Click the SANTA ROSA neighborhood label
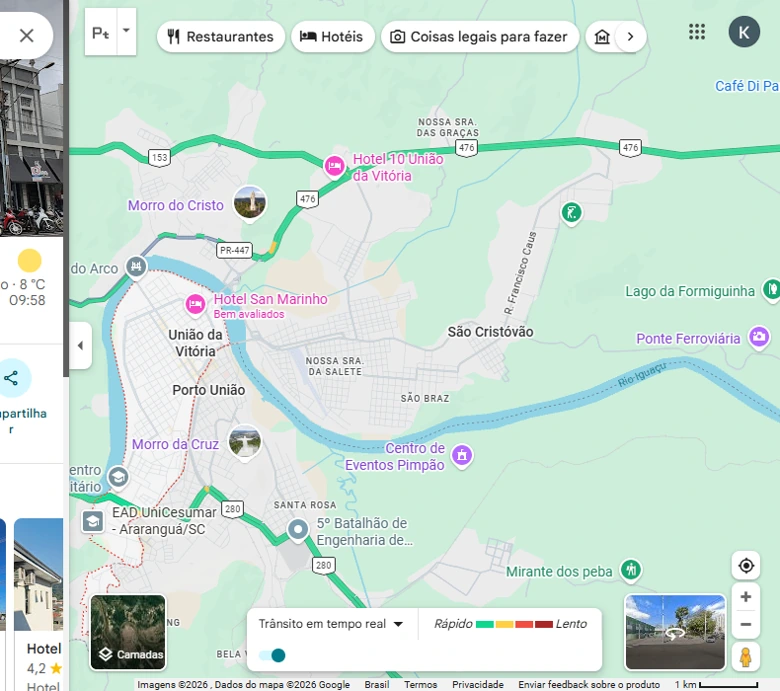The width and height of the screenshot is (780, 691). pyautogui.click(x=305, y=505)
